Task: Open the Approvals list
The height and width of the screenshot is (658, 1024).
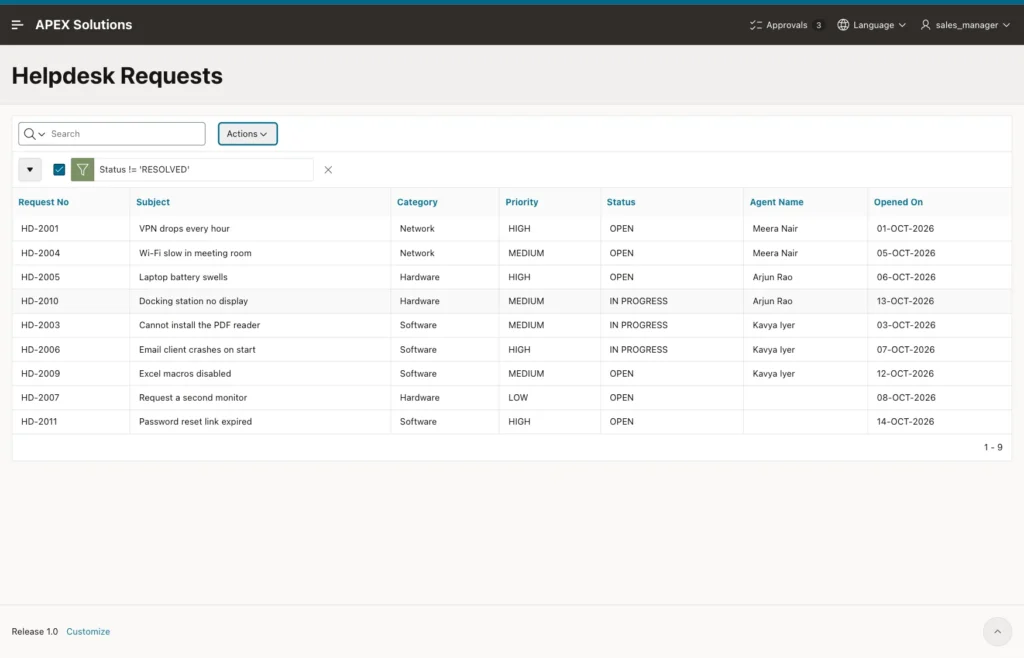Action: (786, 25)
